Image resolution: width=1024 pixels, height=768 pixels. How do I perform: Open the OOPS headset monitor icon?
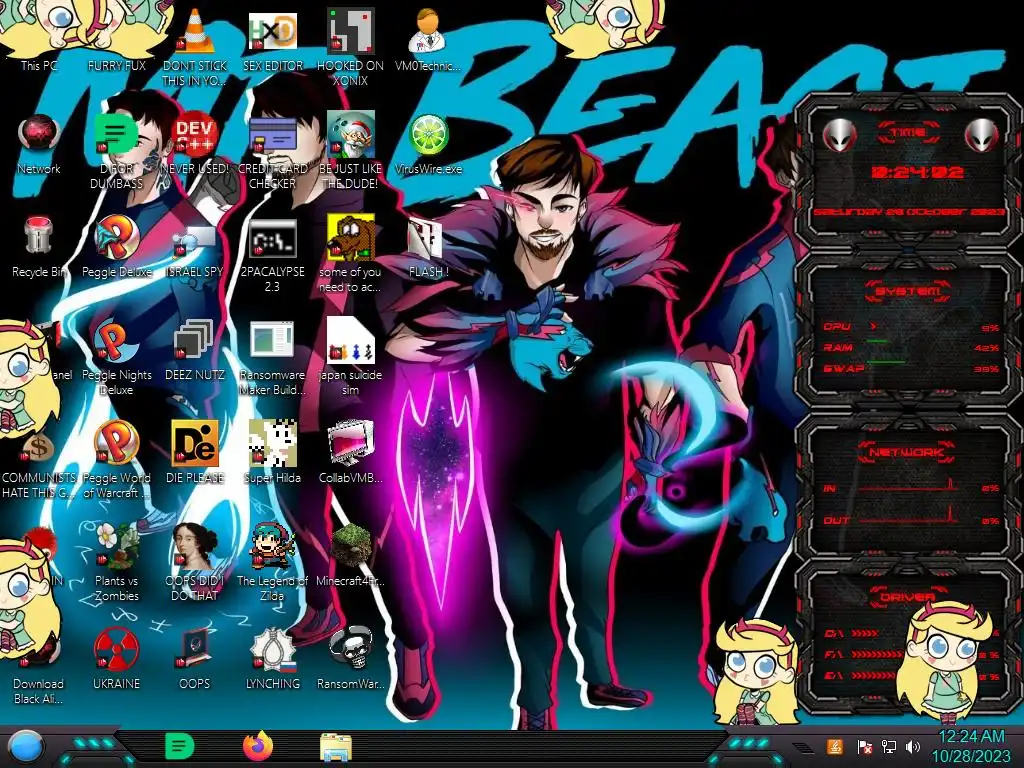click(x=195, y=658)
